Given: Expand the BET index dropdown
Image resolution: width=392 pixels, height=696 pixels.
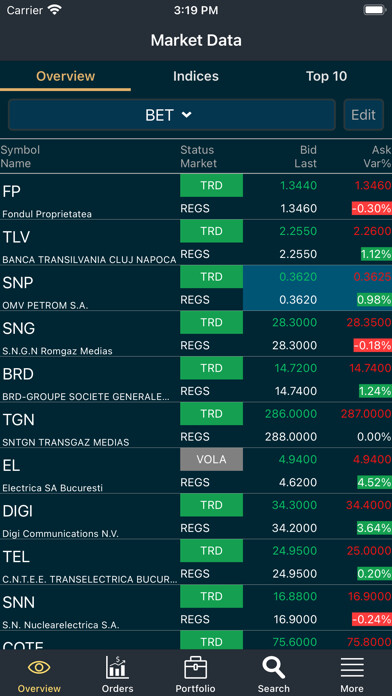Looking at the screenshot, I should pyautogui.click(x=172, y=115).
